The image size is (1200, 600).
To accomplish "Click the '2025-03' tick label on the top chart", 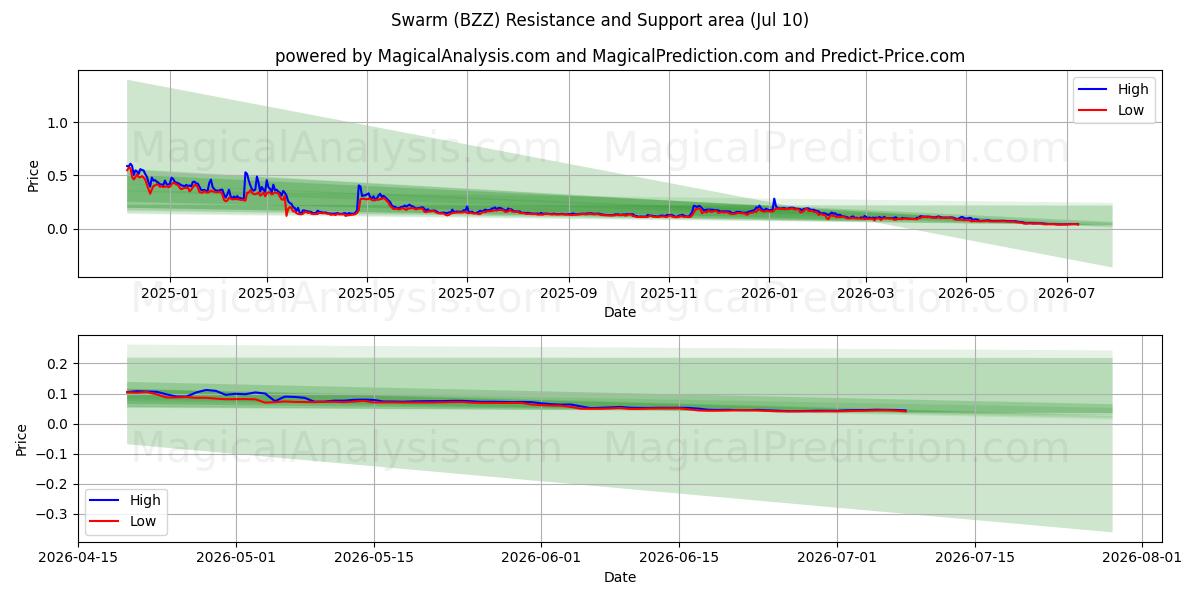I will click(x=267, y=293).
